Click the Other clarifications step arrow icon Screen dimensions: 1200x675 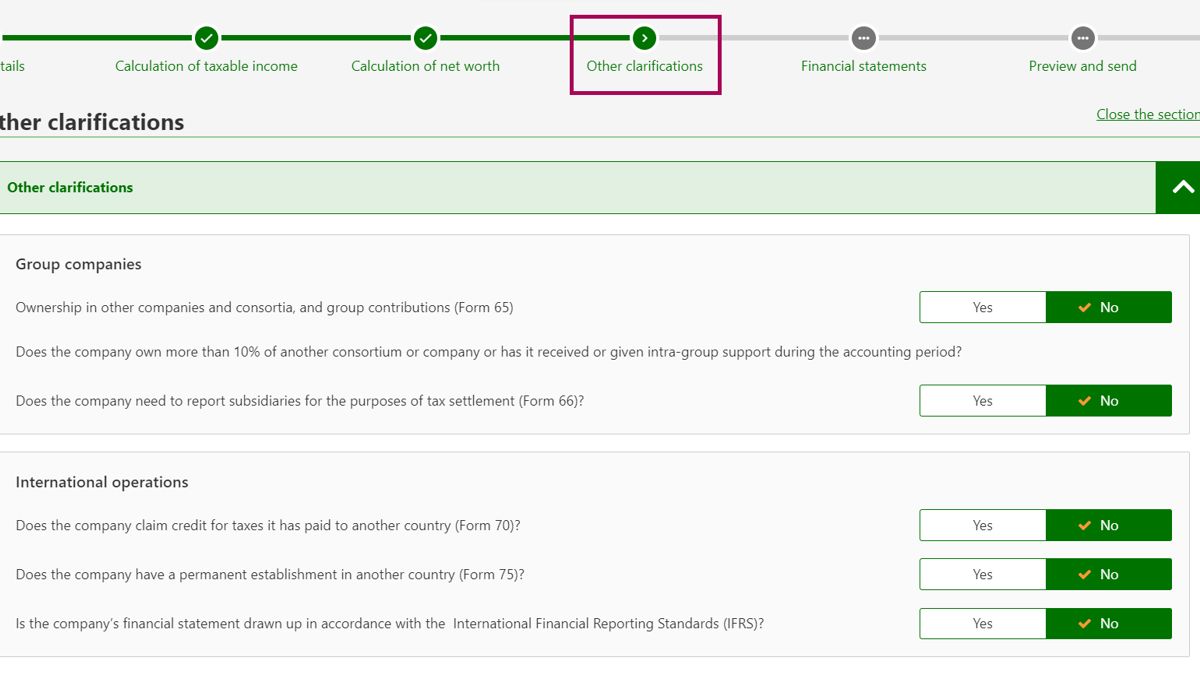point(645,38)
